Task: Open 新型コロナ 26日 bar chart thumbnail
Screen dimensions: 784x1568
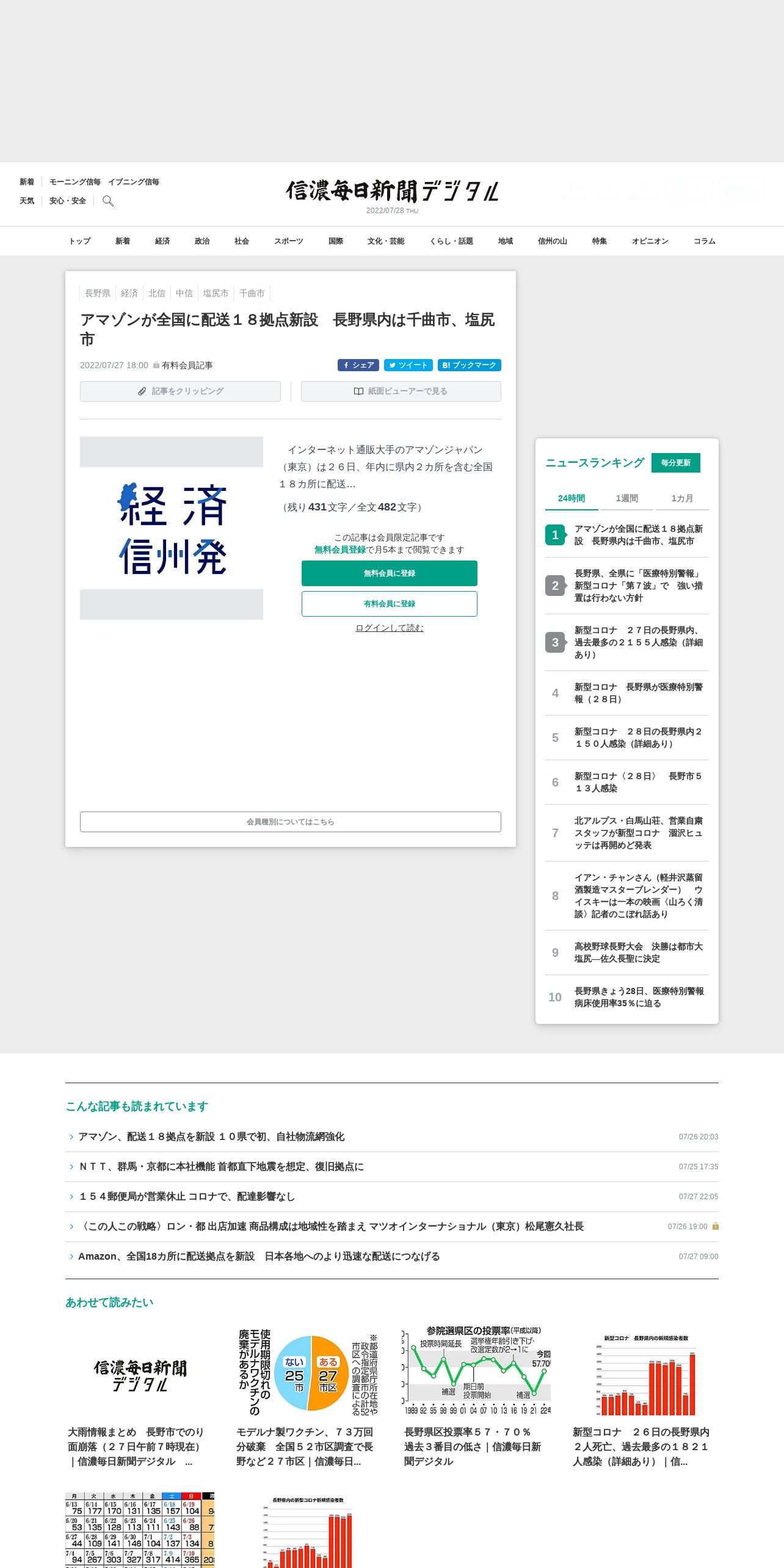Action: click(645, 1372)
